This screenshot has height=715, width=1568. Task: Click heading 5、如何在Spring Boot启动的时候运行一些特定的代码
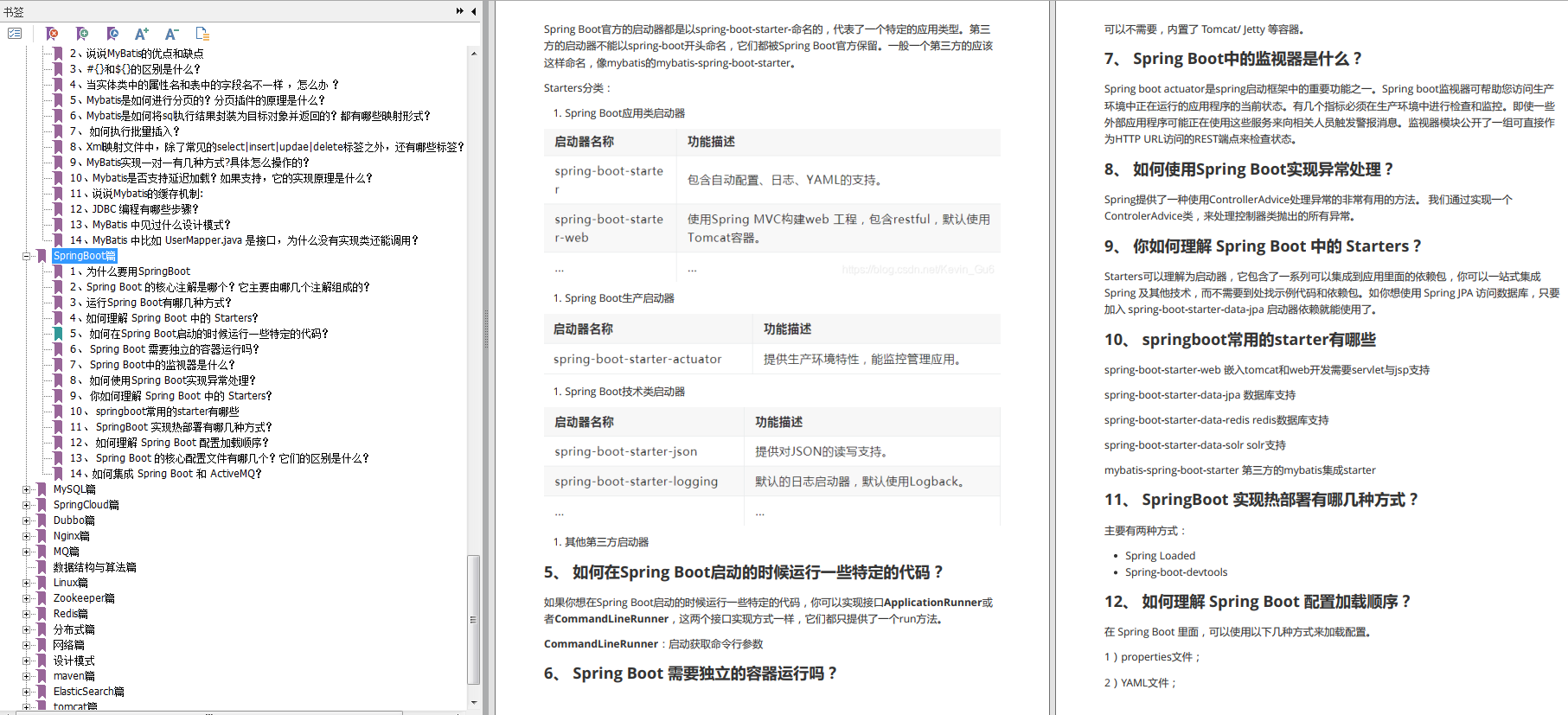[x=744, y=572]
